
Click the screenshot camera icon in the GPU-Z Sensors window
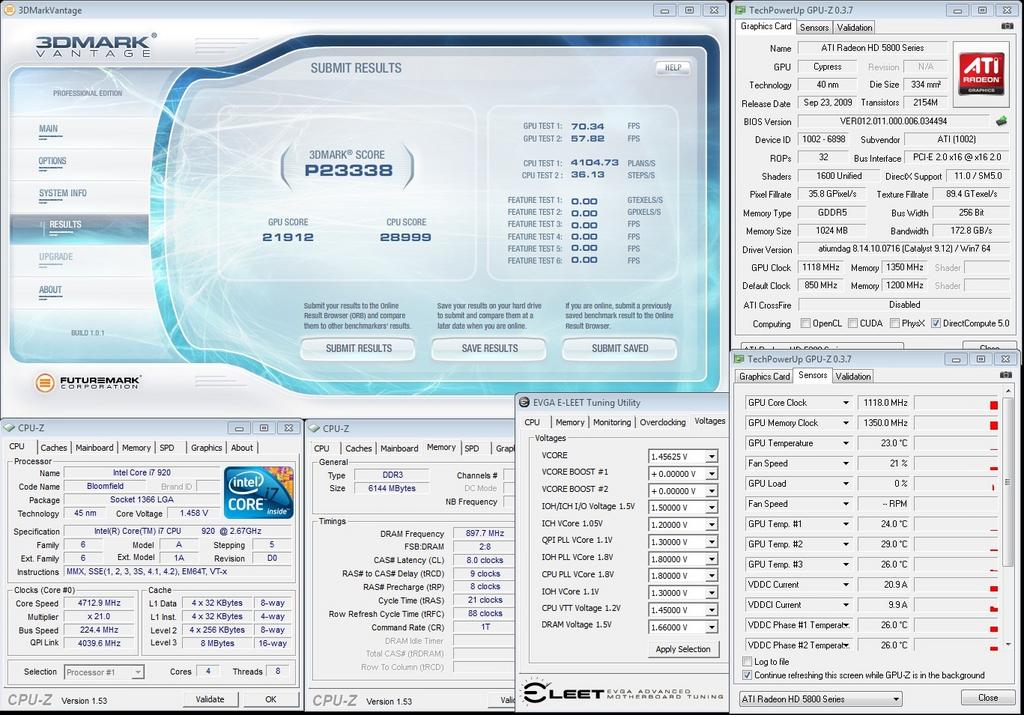[1006, 375]
